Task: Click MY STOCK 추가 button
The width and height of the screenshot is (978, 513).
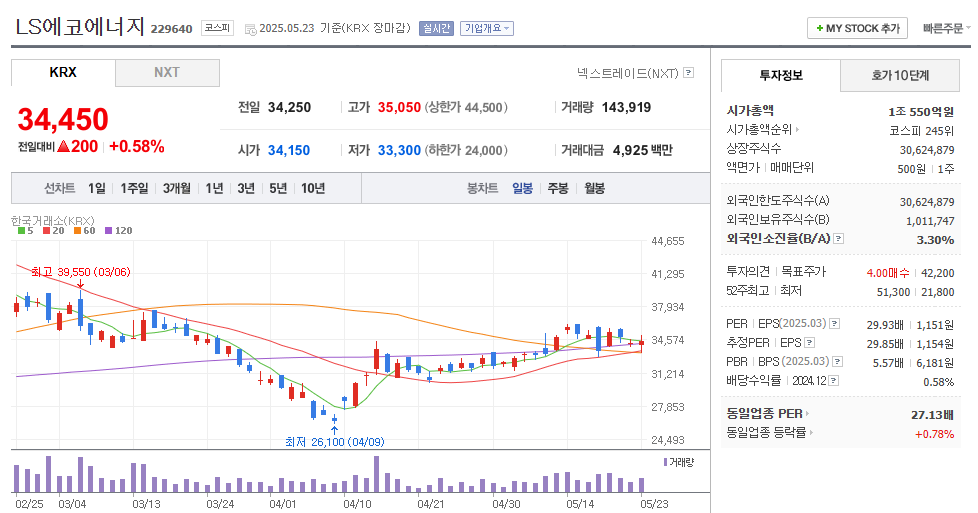Action: click(x=857, y=28)
